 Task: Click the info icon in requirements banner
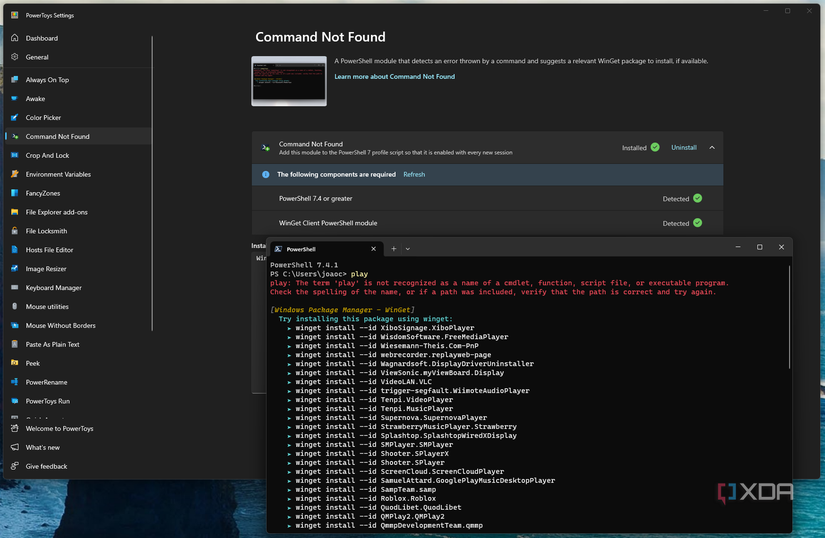click(x=266, y=175)
